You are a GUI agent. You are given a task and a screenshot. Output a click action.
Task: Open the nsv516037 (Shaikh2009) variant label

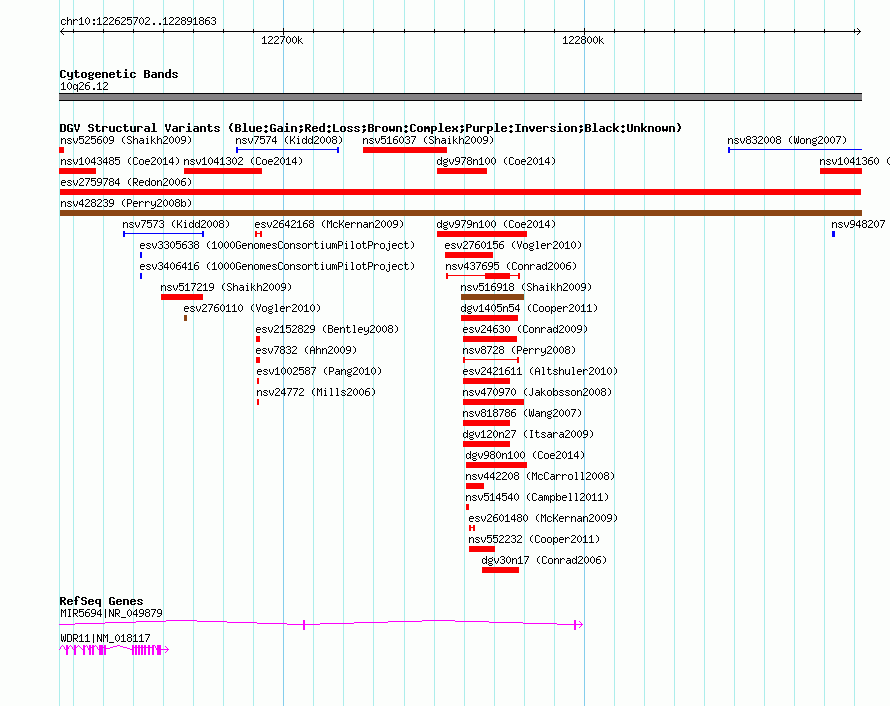(x=428, y=140)
